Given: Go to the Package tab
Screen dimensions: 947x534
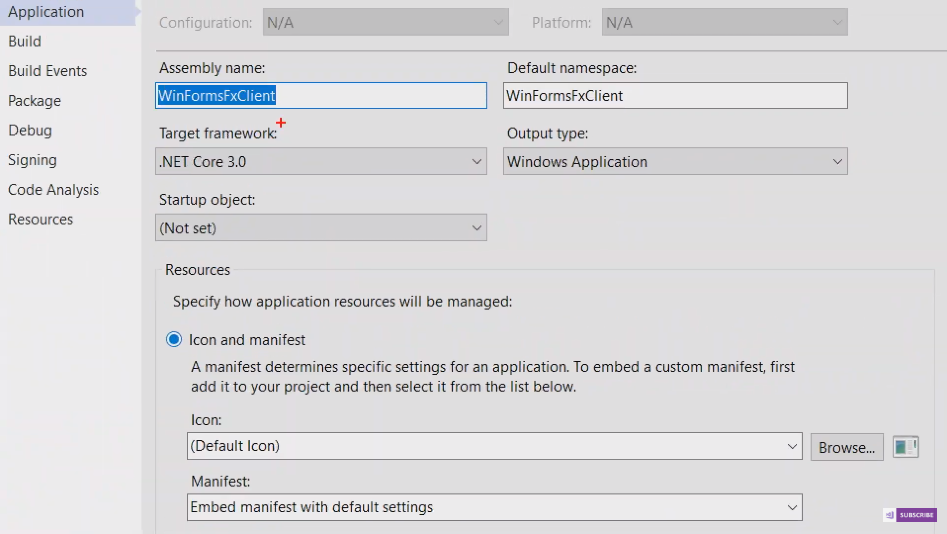Looking at the screenshot, I should (34, 101).
